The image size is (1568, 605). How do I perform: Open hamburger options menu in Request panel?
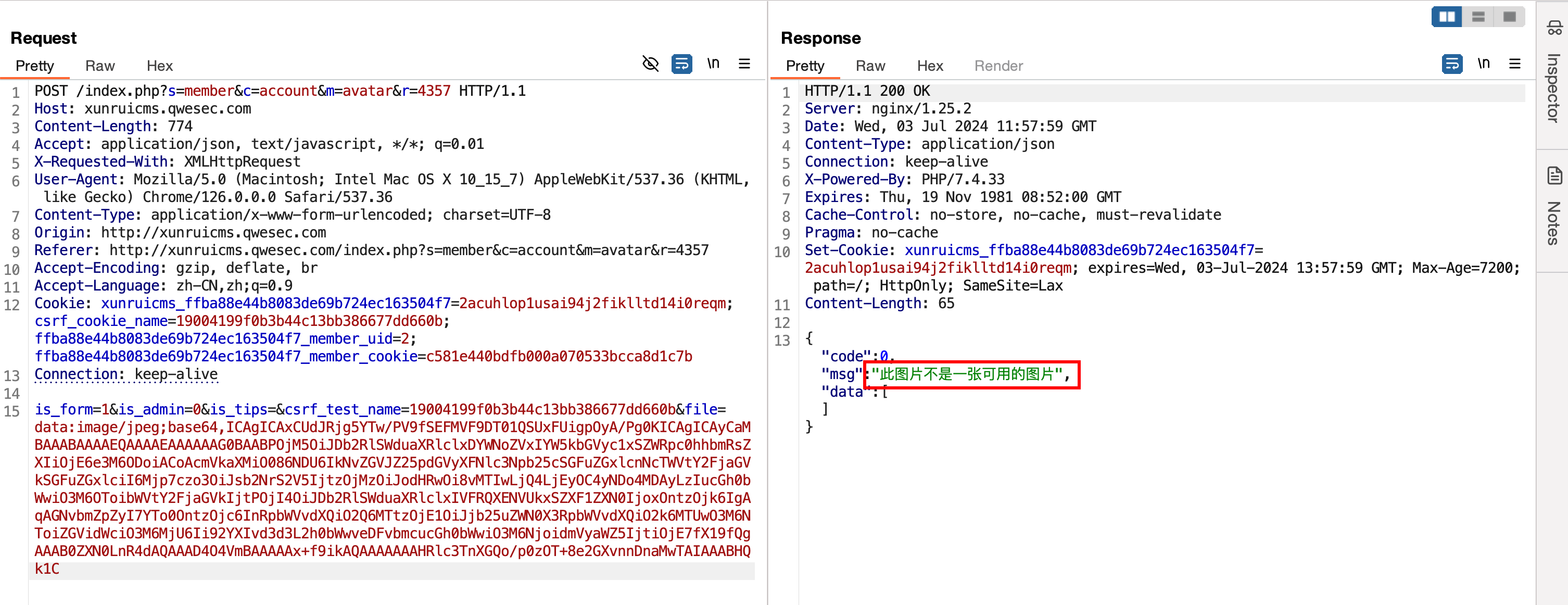pyautogui.click(x=744, y=64)
